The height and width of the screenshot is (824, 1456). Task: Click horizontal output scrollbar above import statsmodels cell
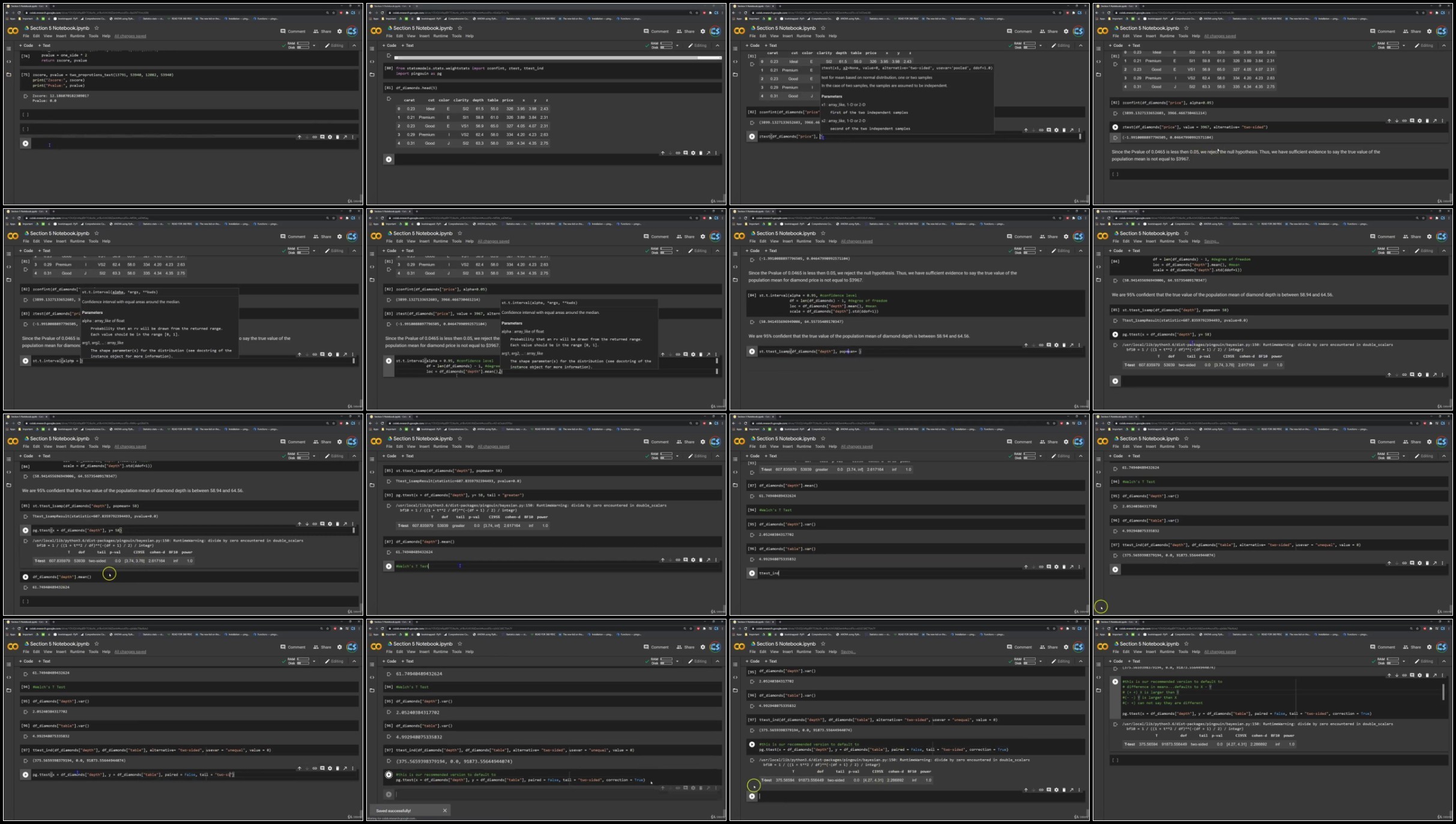558,58
